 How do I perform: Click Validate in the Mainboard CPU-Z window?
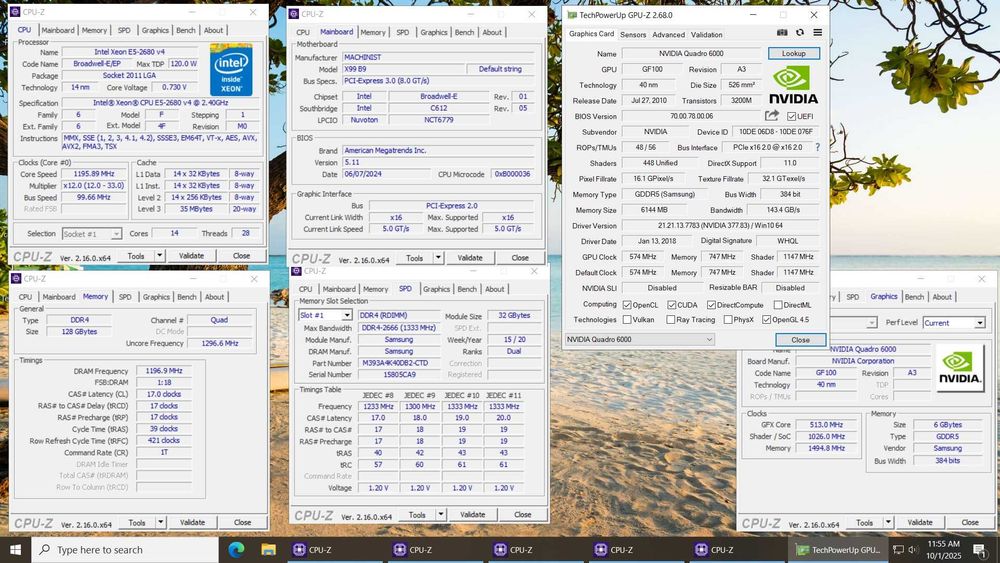coord(470,258)
